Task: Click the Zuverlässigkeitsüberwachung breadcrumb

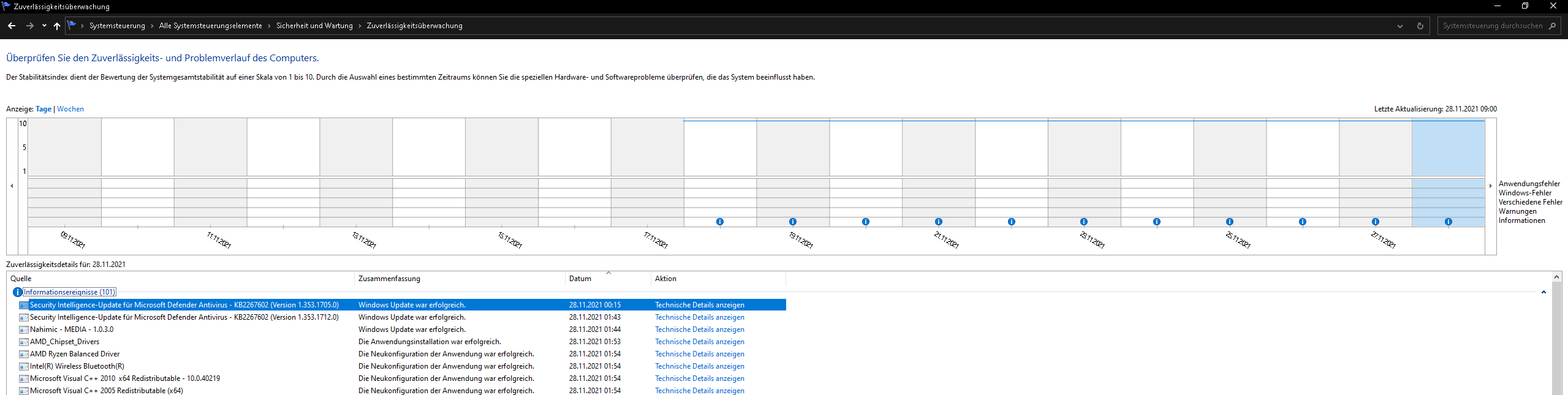Action: [414, 26]
